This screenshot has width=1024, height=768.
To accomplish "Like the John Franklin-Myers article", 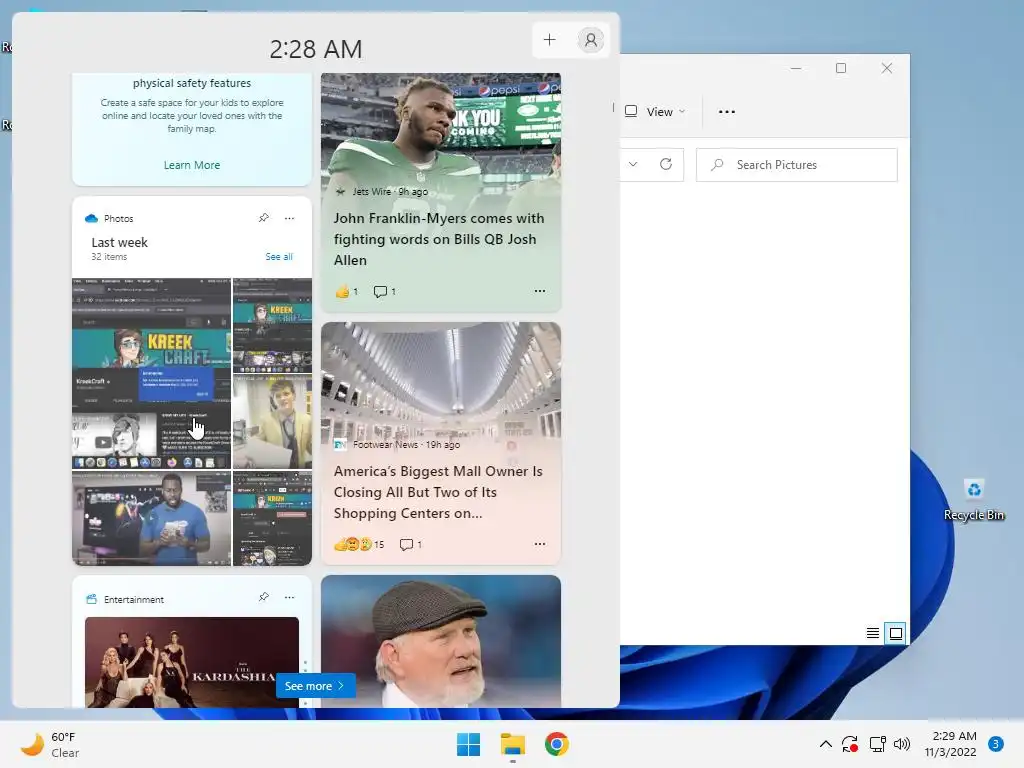I will [346, 291].
